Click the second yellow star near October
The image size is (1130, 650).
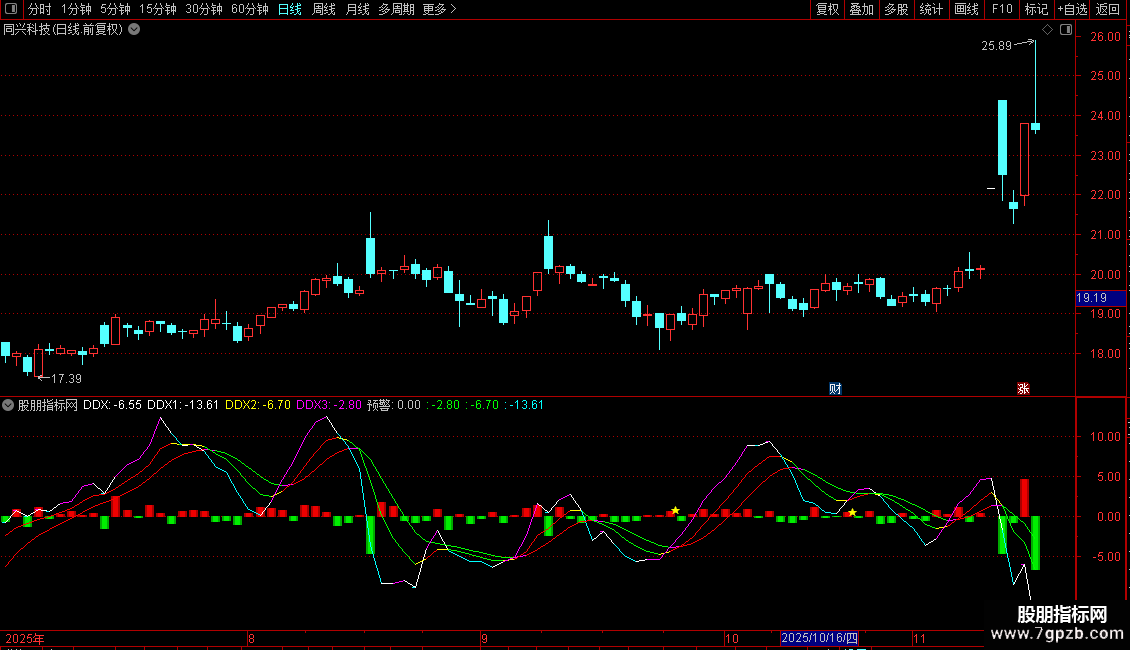tap(853, 512)
